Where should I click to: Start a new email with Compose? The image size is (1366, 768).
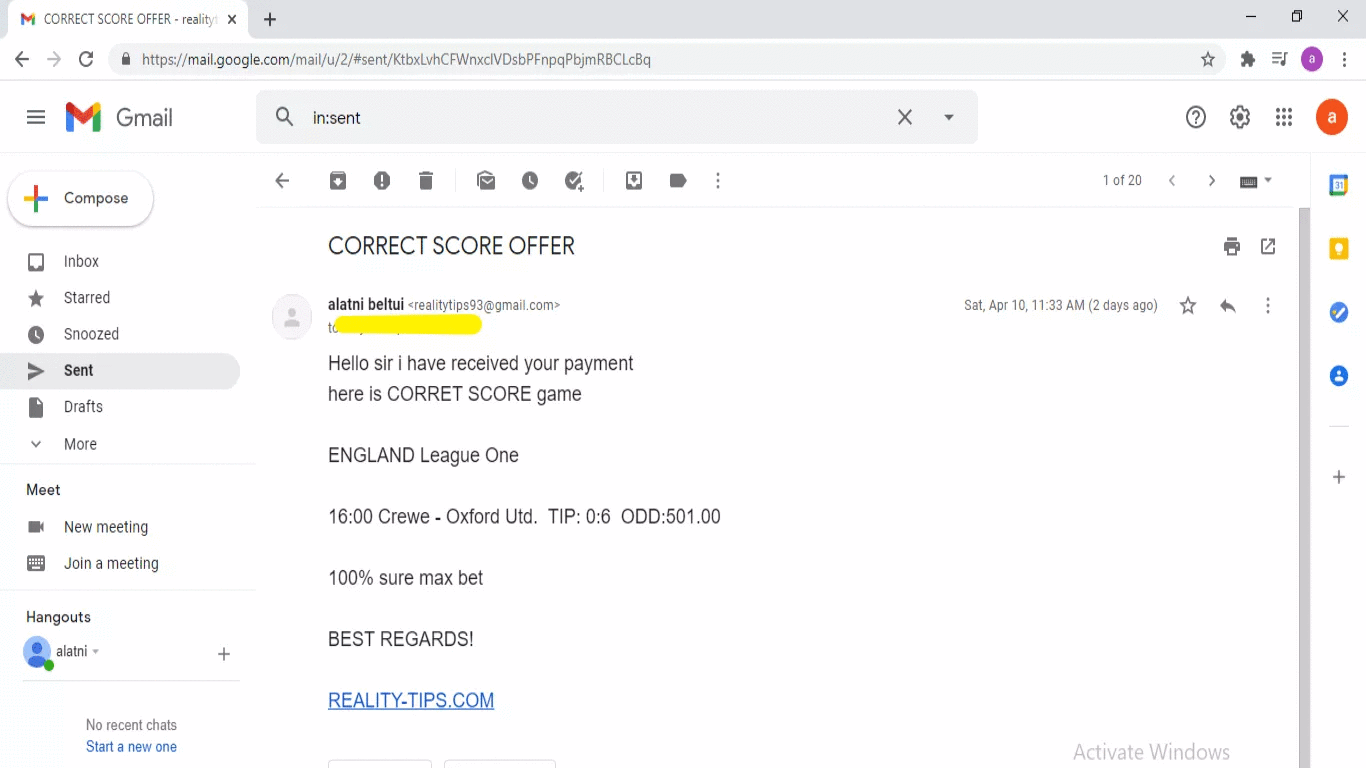point(80,198)
